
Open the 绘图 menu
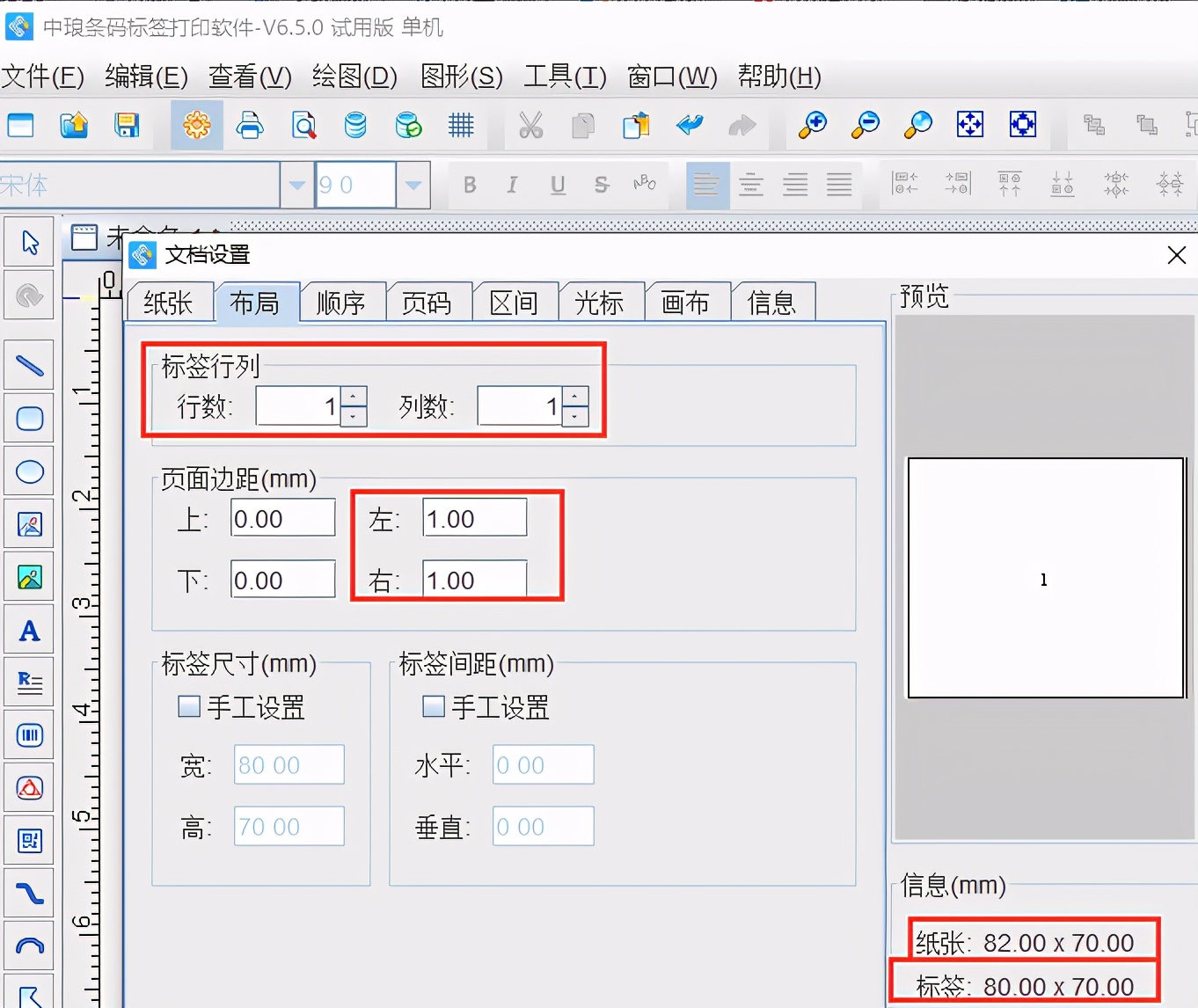coord(354,77)
